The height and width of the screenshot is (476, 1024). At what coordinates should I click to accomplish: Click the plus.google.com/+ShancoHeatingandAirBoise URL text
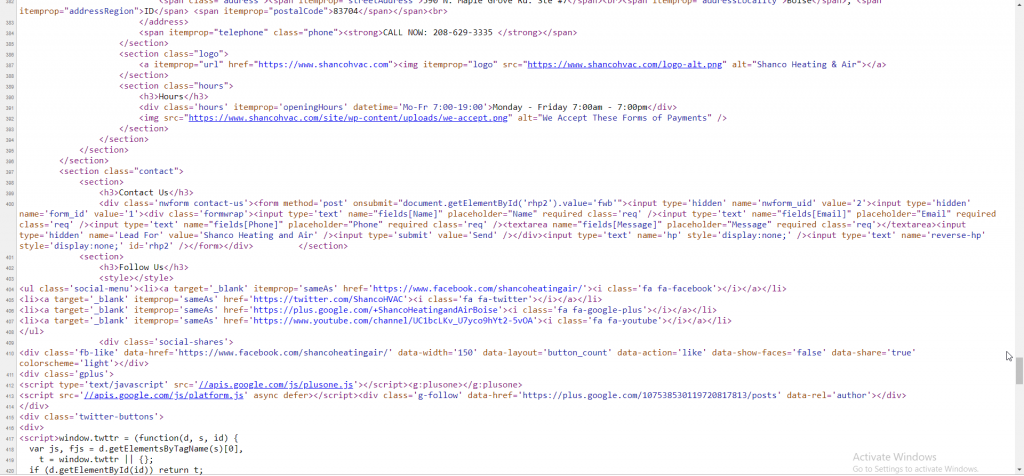click(377, 310)
